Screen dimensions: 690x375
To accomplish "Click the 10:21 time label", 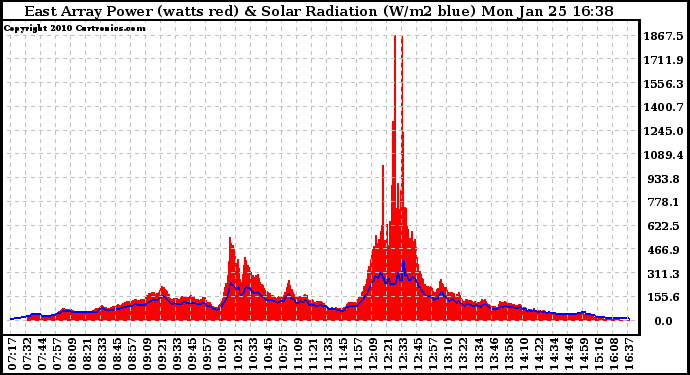I will [237, 354].
